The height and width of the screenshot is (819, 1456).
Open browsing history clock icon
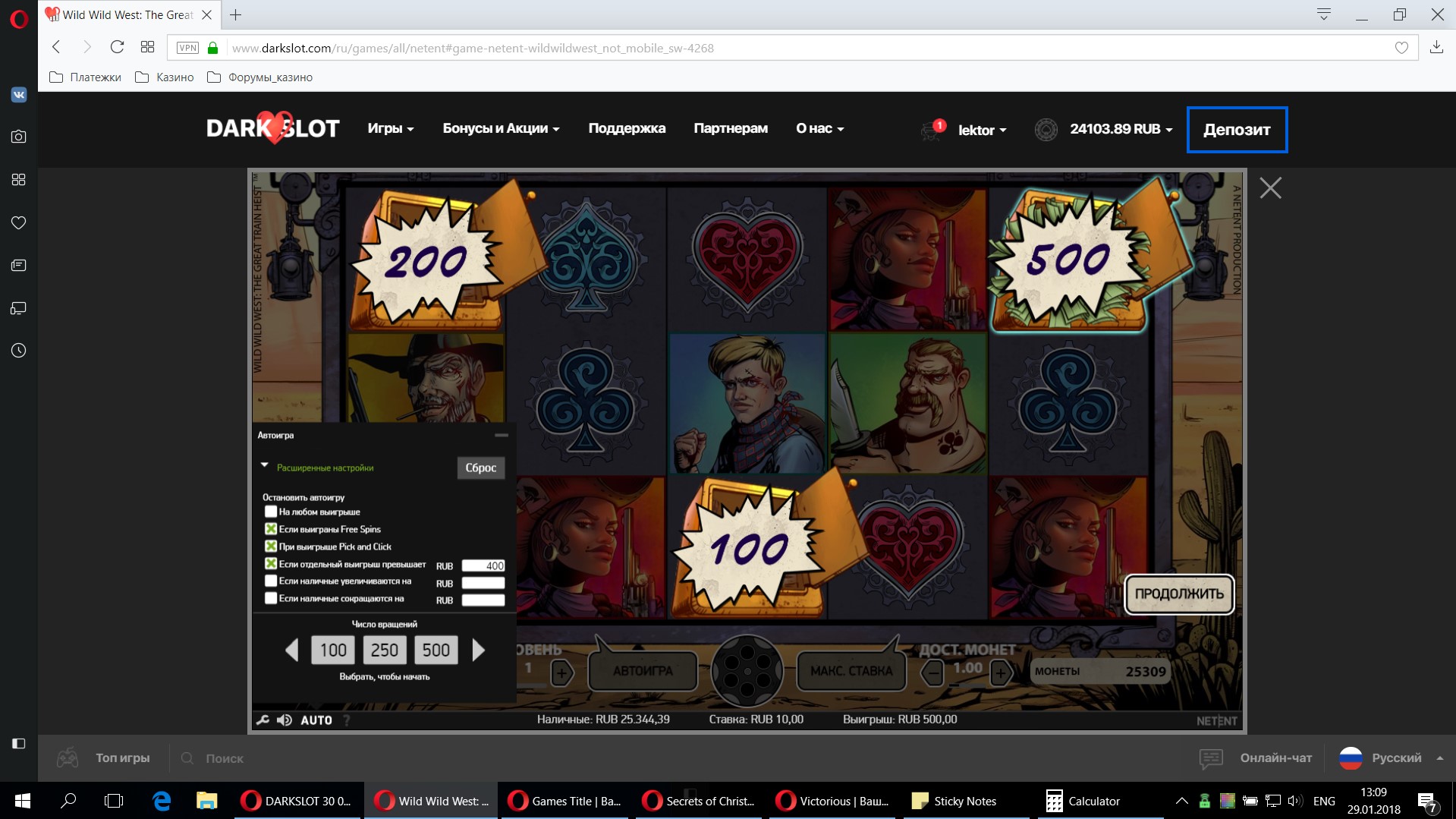[19, 351]
